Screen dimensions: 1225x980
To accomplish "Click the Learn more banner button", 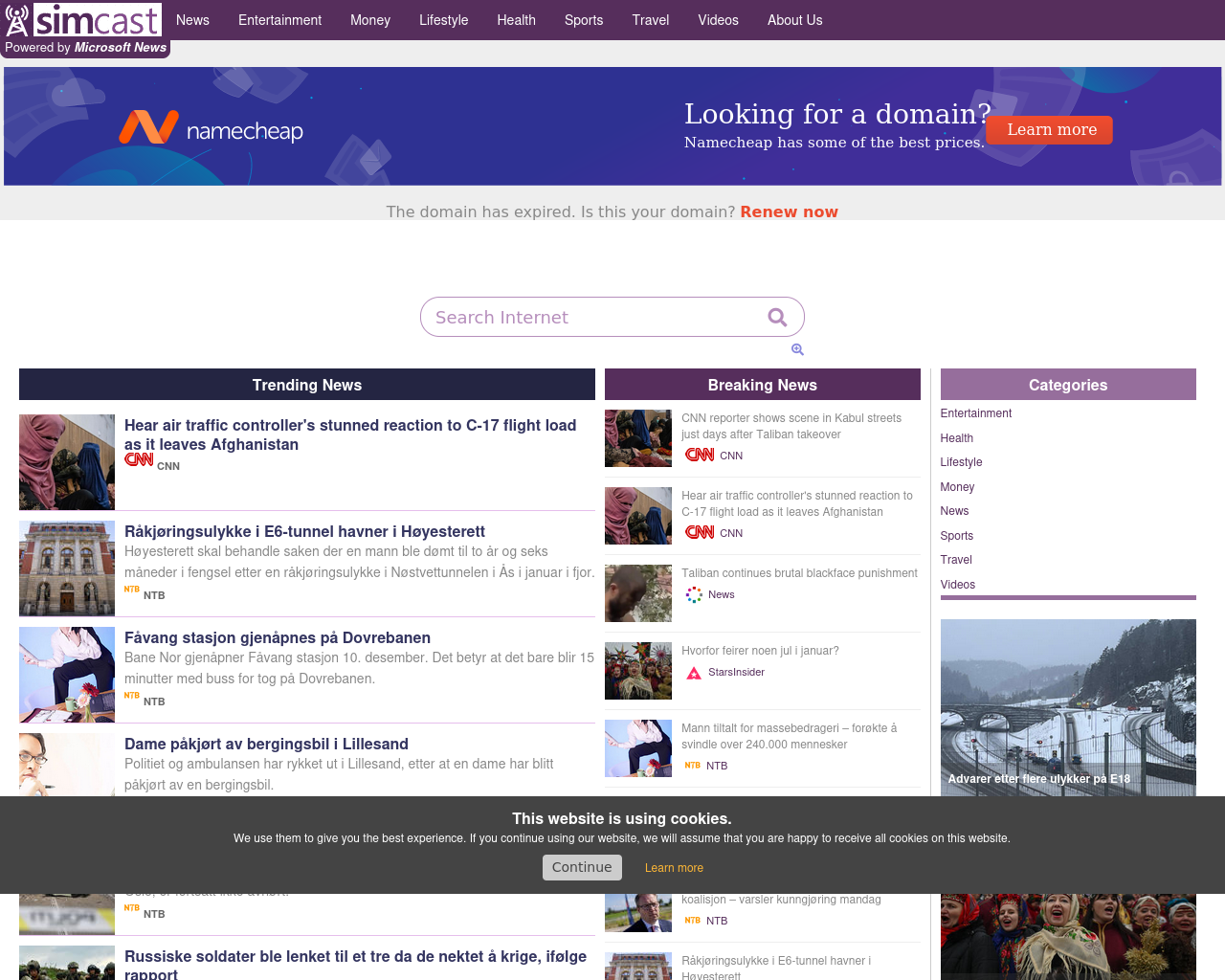I will [x=1051, y=130].
